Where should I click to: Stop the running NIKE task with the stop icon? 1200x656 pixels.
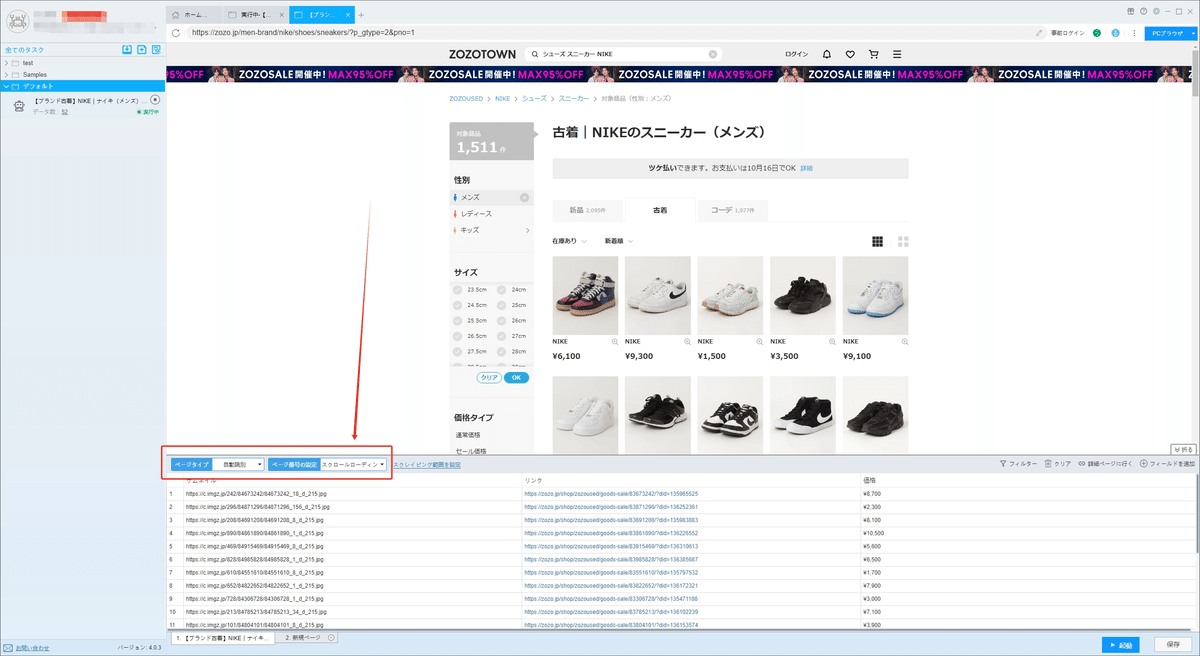click(155, 100)
